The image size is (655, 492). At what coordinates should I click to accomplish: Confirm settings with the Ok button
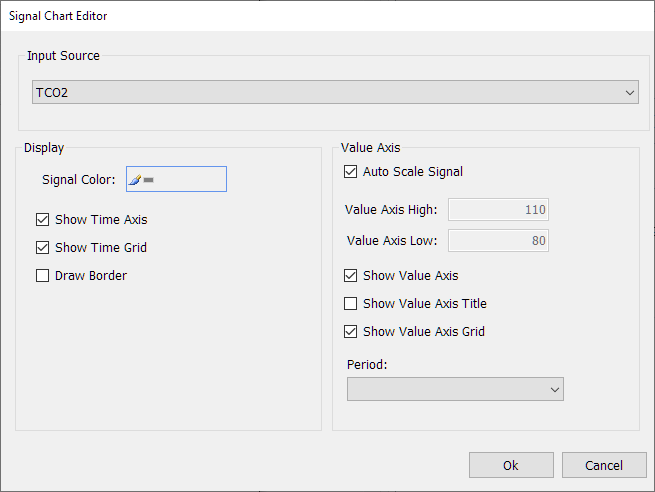(x=511, y=465)
